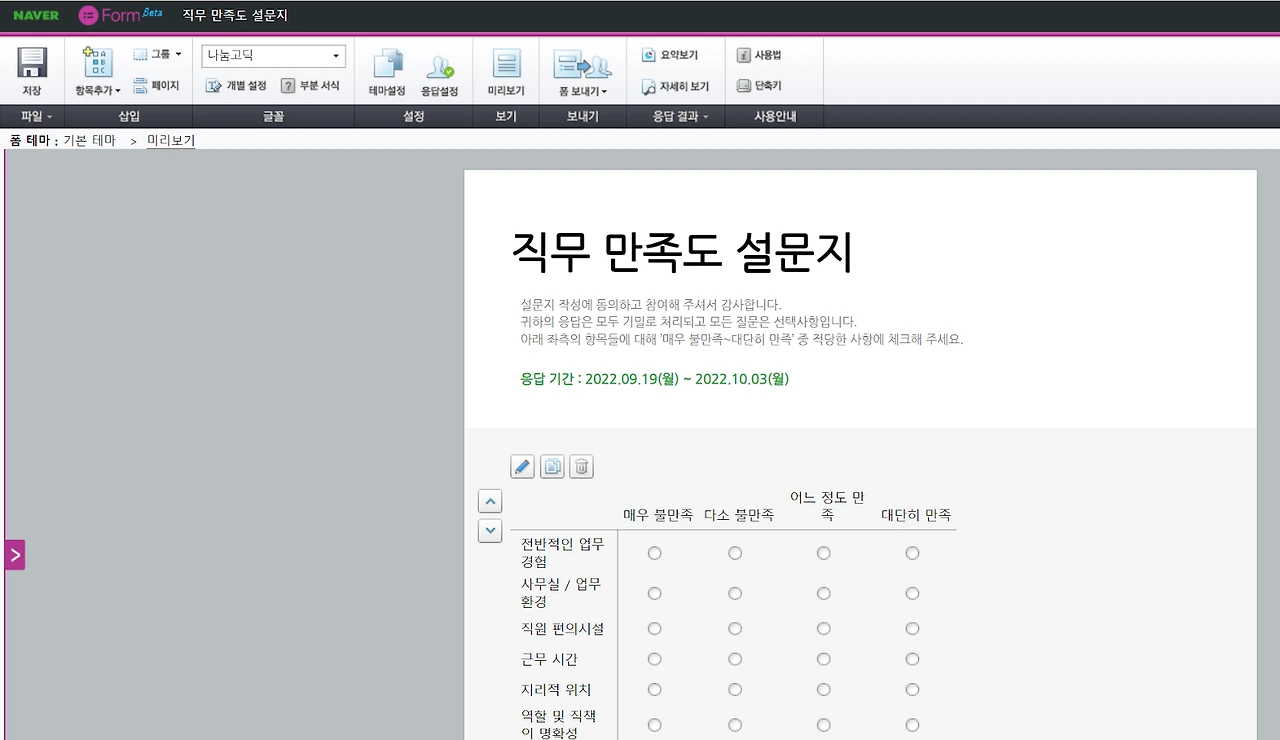Image resolution: width=1280 pixels, height=740 pixels.
Task: Click the Form Beta logo
Action: (120, 15)
